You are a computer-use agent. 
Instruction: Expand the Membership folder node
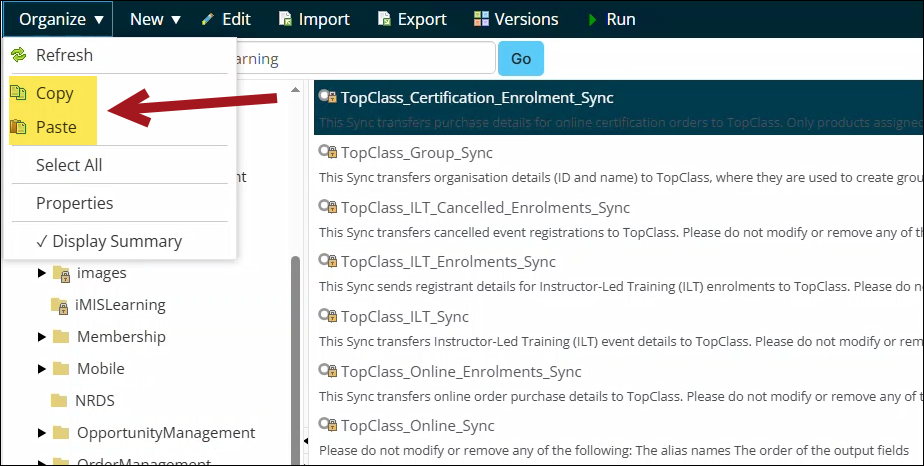[41, 337]
